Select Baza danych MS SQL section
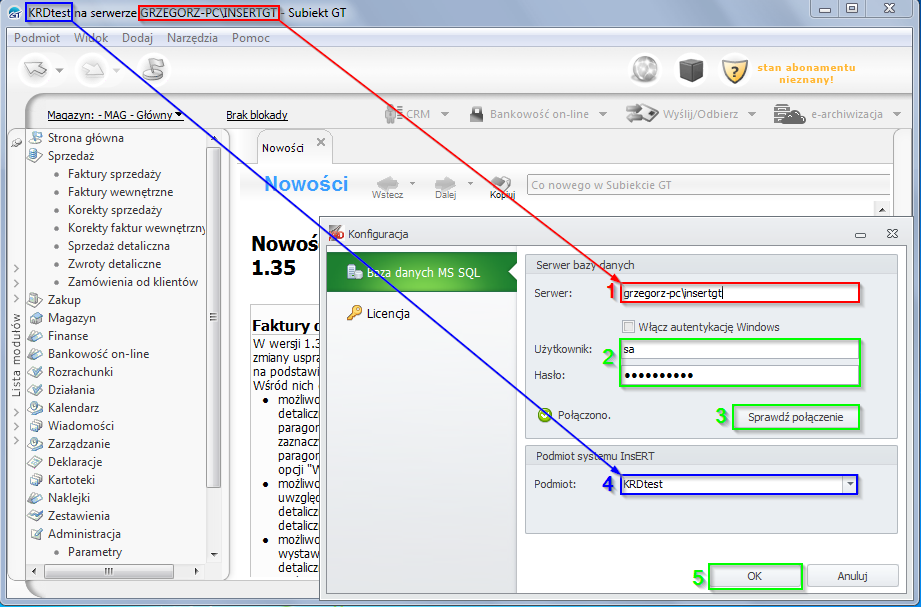921x607 pixels. (x=422, y=272)
